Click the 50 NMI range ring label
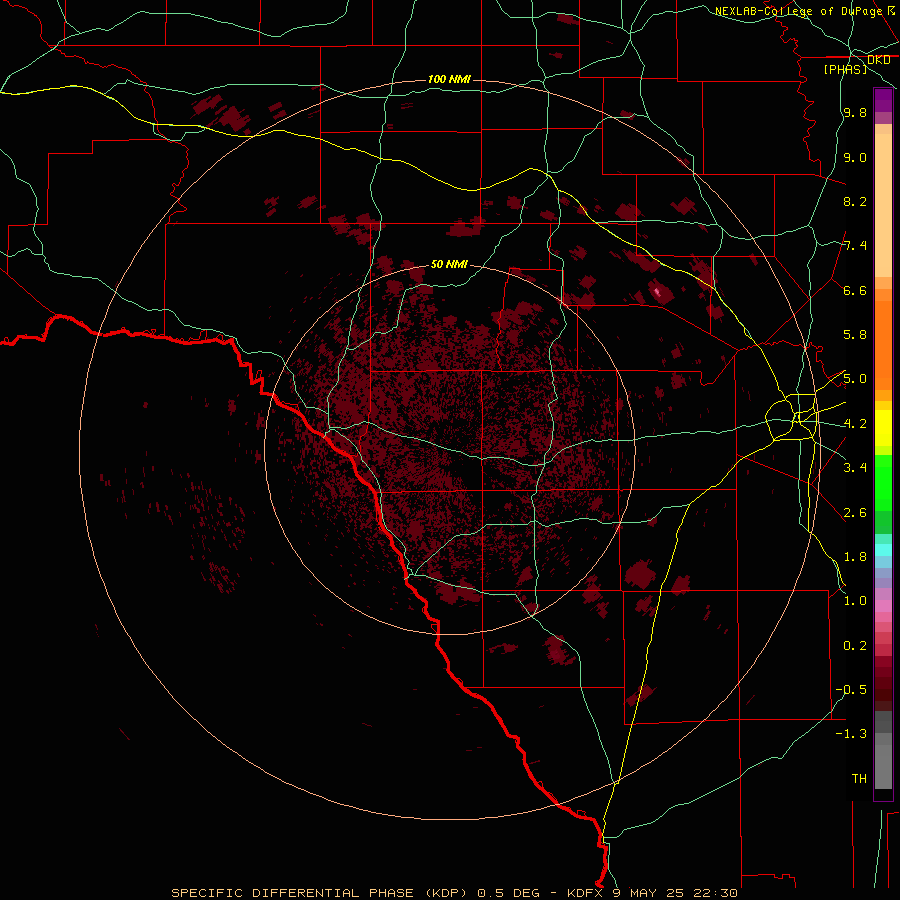Screen dimensions: 900x900 pos(449,264)
